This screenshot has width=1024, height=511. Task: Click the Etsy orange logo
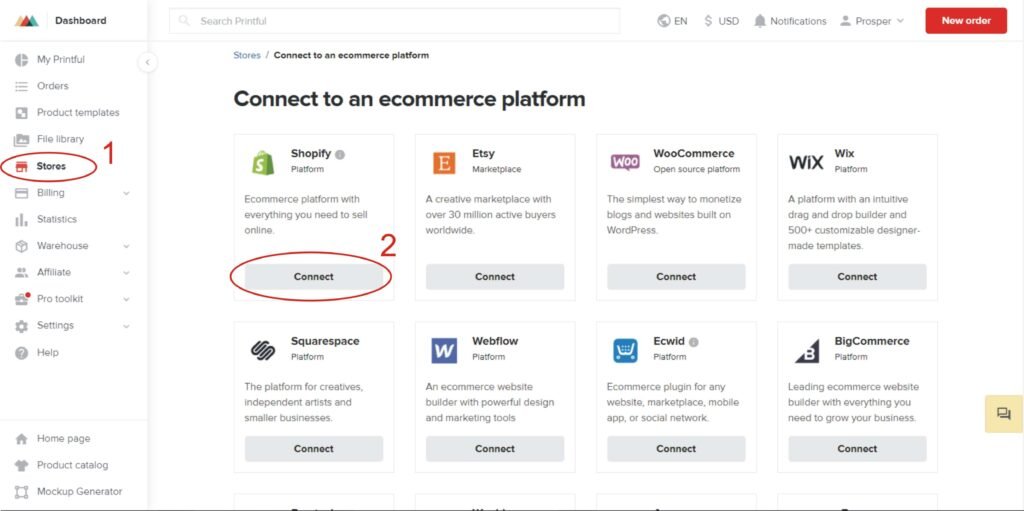pyautogui.click(x=444, y=163)
